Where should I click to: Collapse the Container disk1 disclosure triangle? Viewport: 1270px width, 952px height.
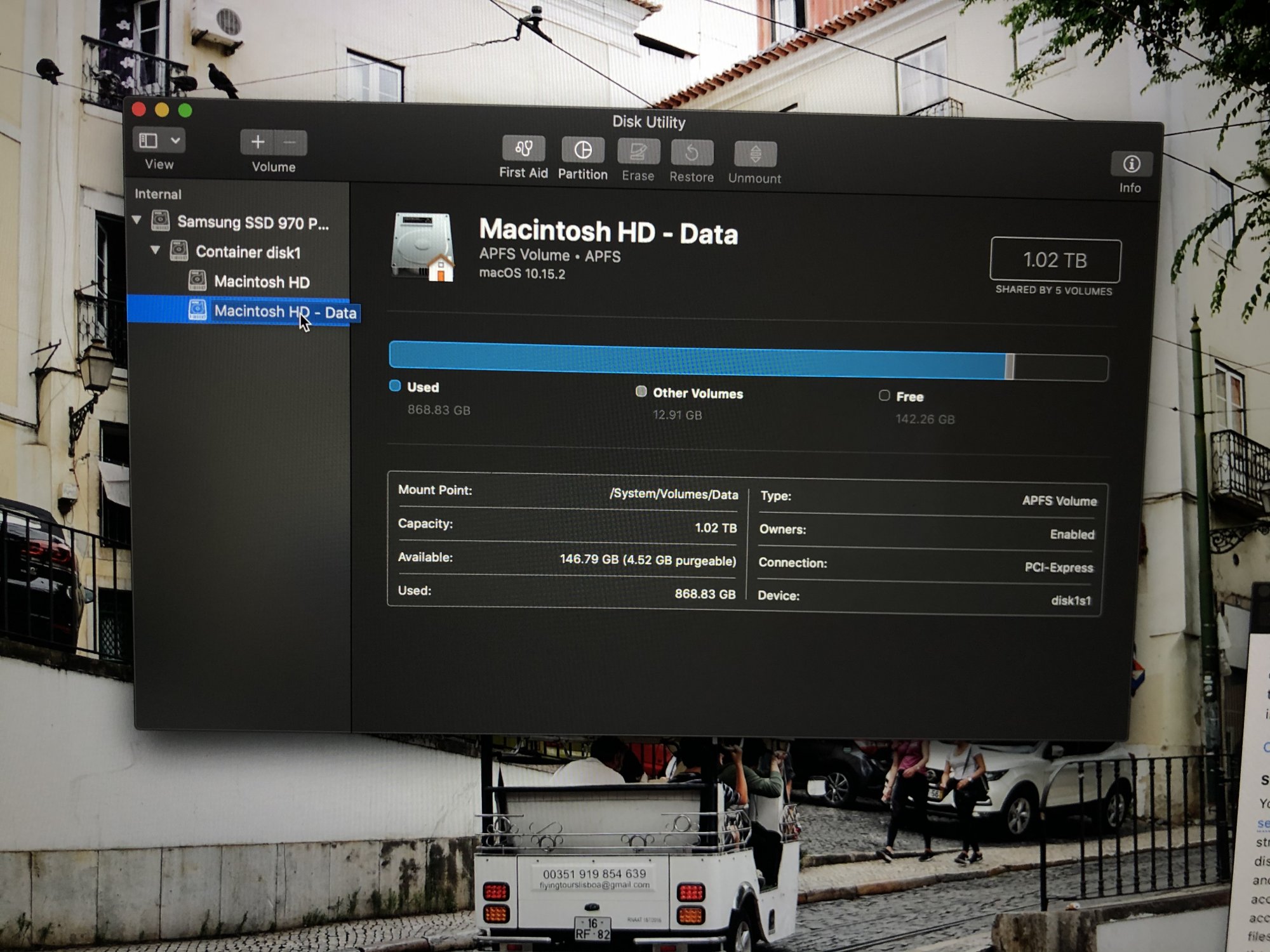click(x=155, y=250)
